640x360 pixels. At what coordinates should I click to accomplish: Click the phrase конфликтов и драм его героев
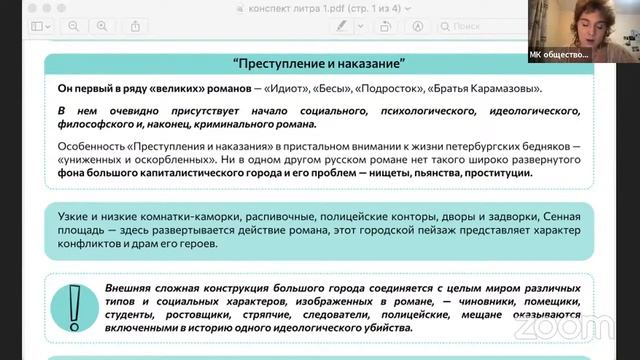[138, 244]
